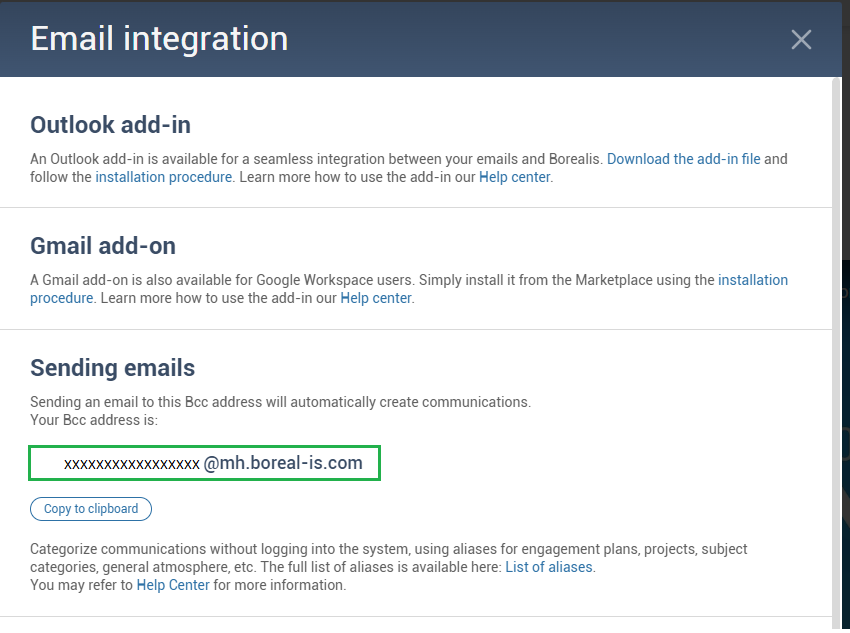Click the Outlook add-in heading
This screenshot has height=633, width=850.
[x=110, y=125]
